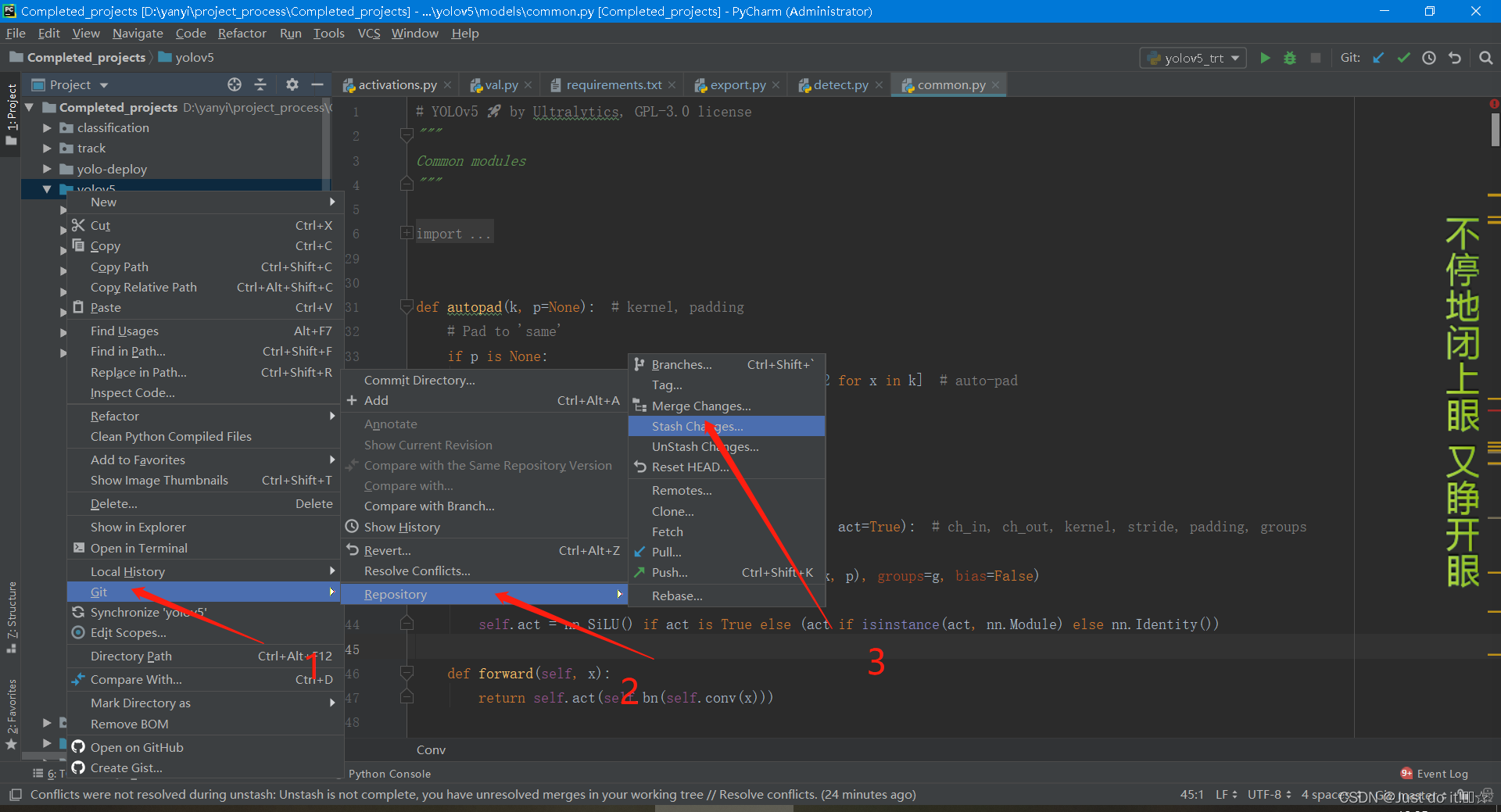
Task: Click UTF-8 encoding in status bar
Action: click(1269, 794)
